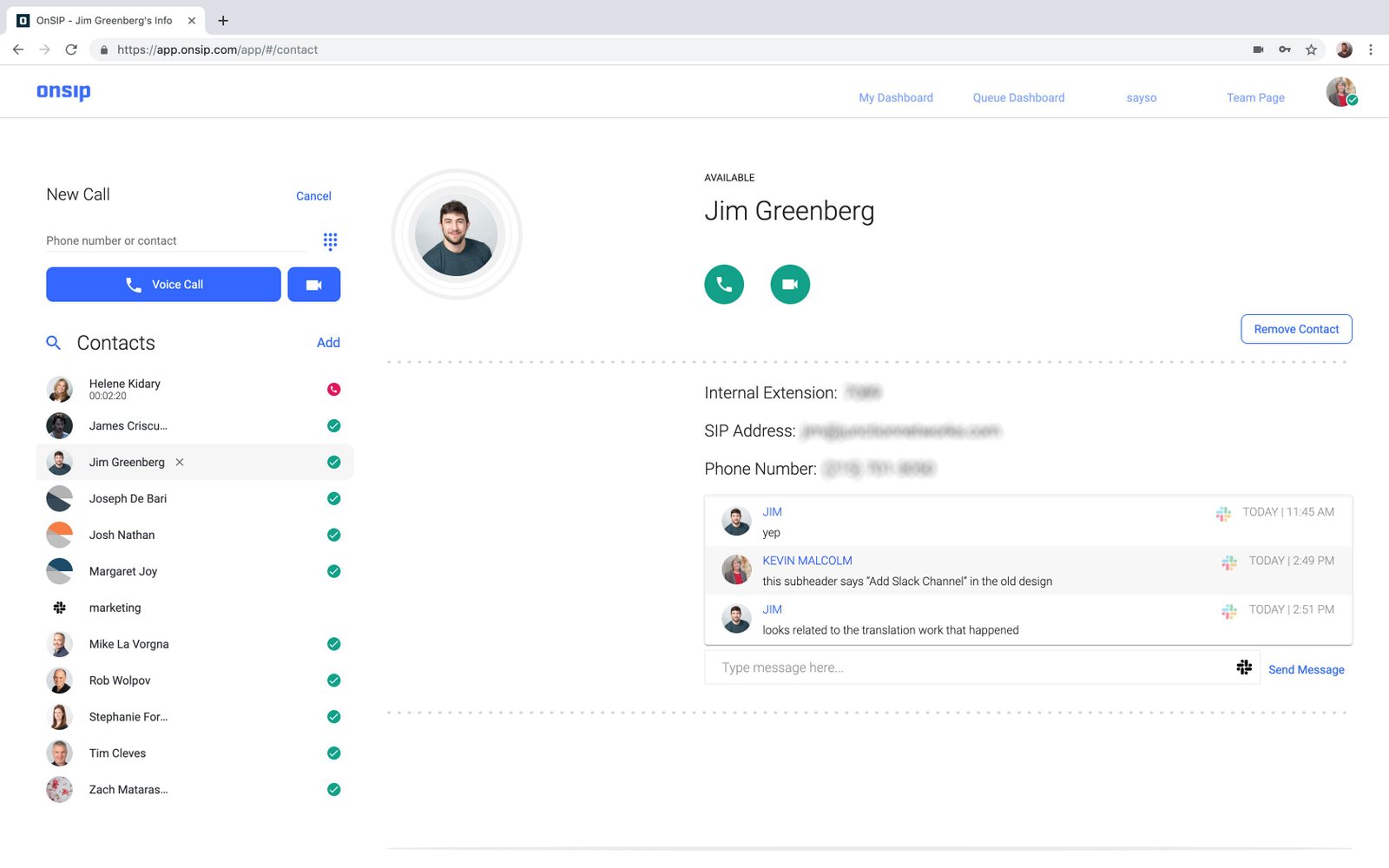Start video chat with green camera icon
Viewport: 1389px width, 868px height.
(x=790, y=284)
